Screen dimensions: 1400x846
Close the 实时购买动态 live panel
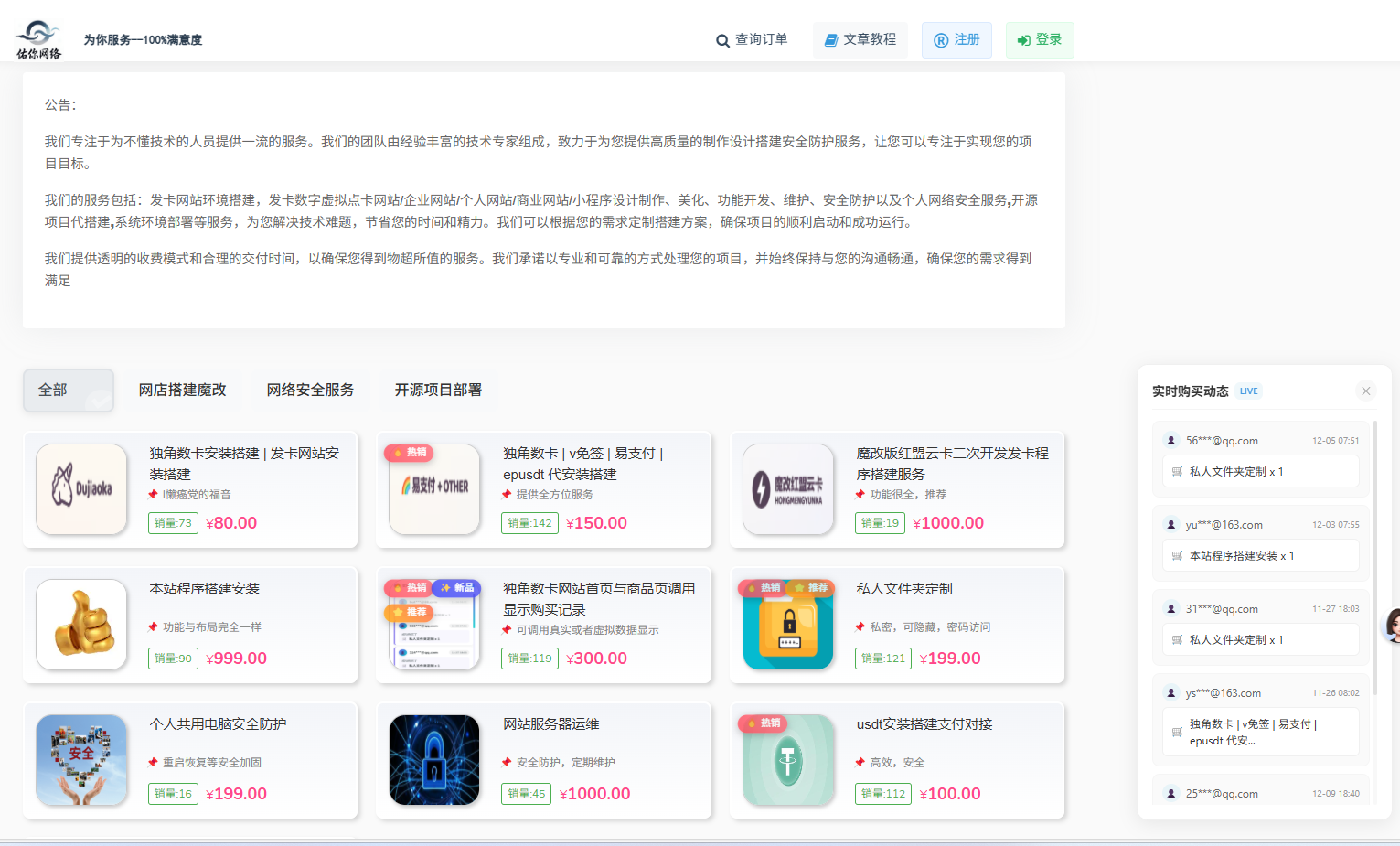[x=1365, y=391]
